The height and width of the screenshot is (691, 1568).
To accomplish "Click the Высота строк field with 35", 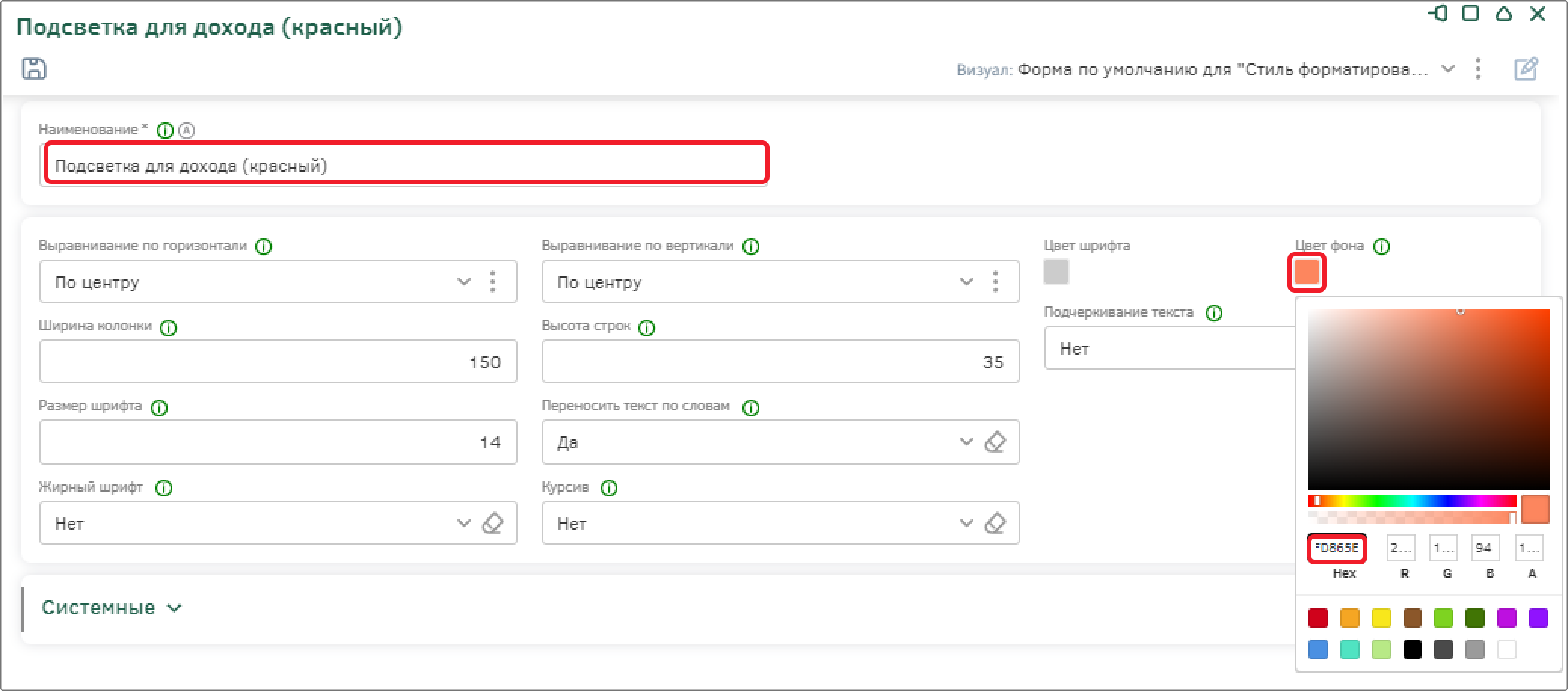I will pyautogui.click(x=780, y=361).
